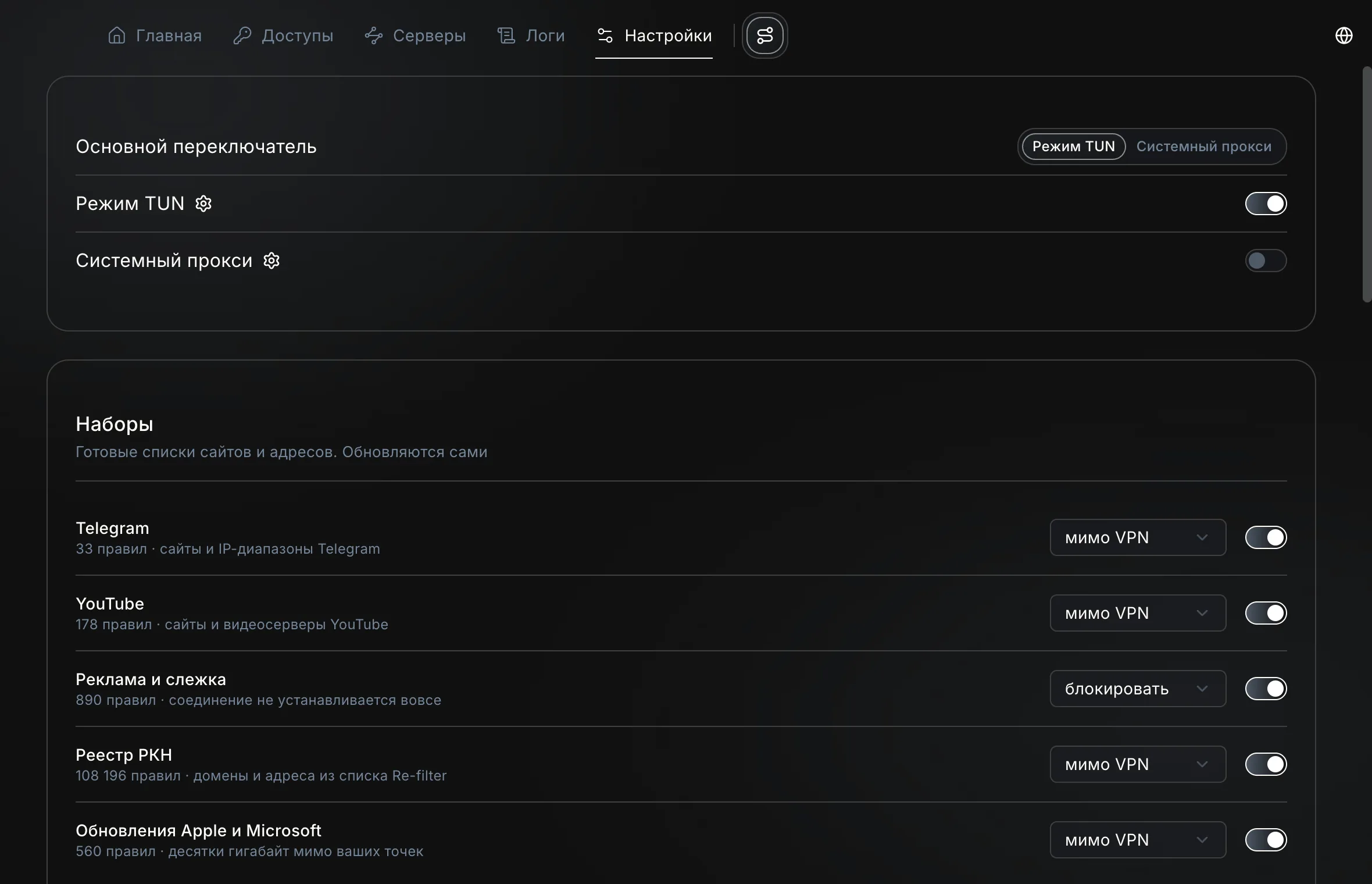The image size is (1372, 884).
Task: Click the home icon beside Главная
Action: point(117,35)
